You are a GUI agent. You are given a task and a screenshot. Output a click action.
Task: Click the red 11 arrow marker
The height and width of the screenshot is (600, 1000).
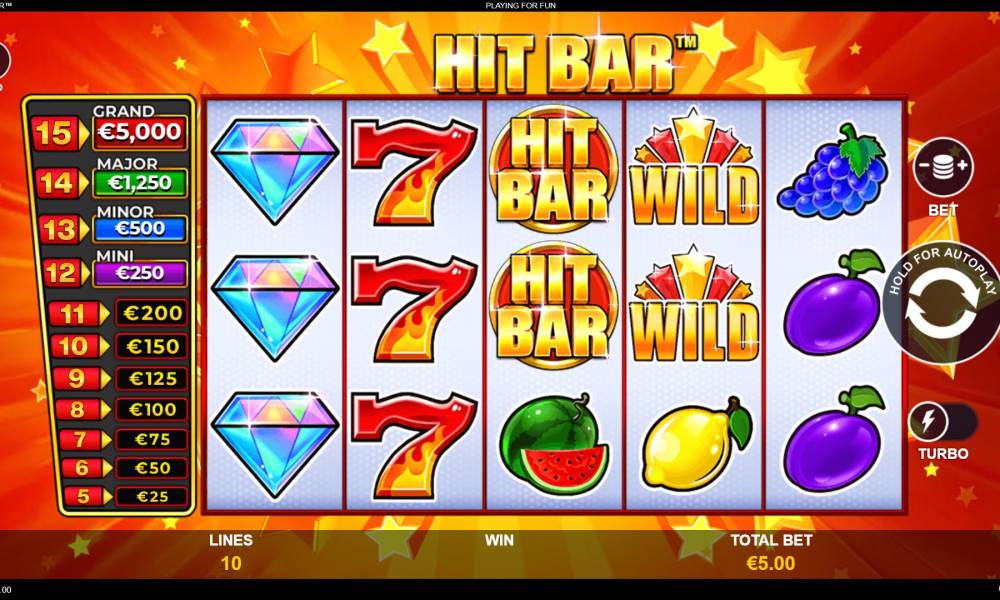78,314
